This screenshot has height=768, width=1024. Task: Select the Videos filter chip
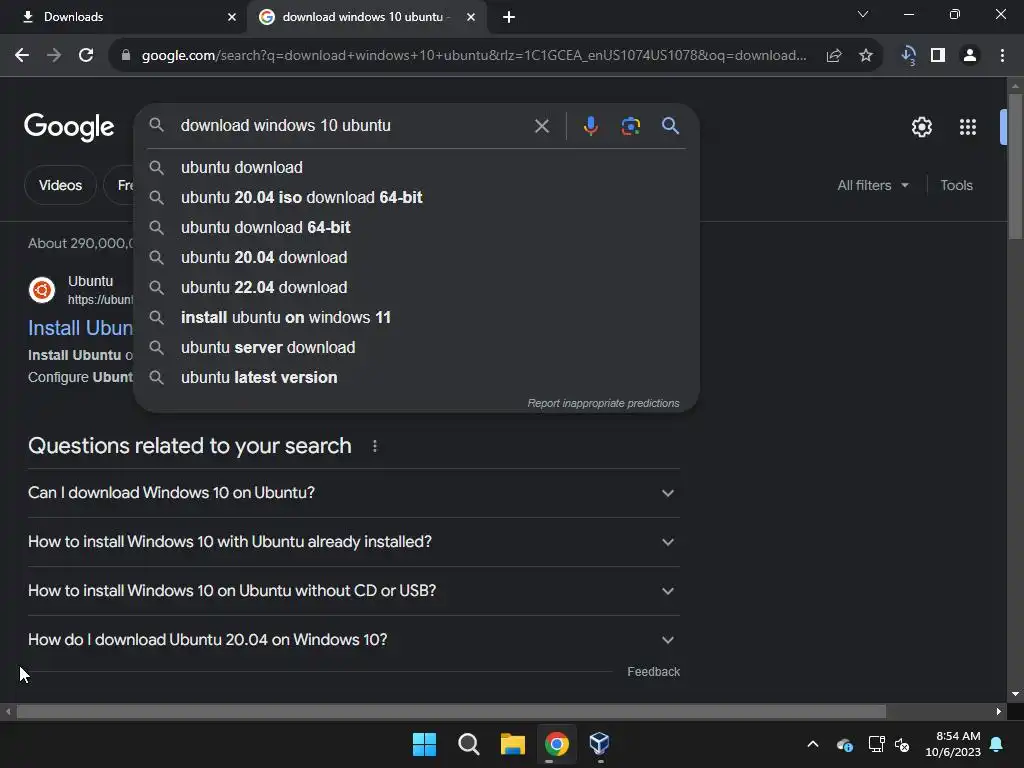pos(60,185)
